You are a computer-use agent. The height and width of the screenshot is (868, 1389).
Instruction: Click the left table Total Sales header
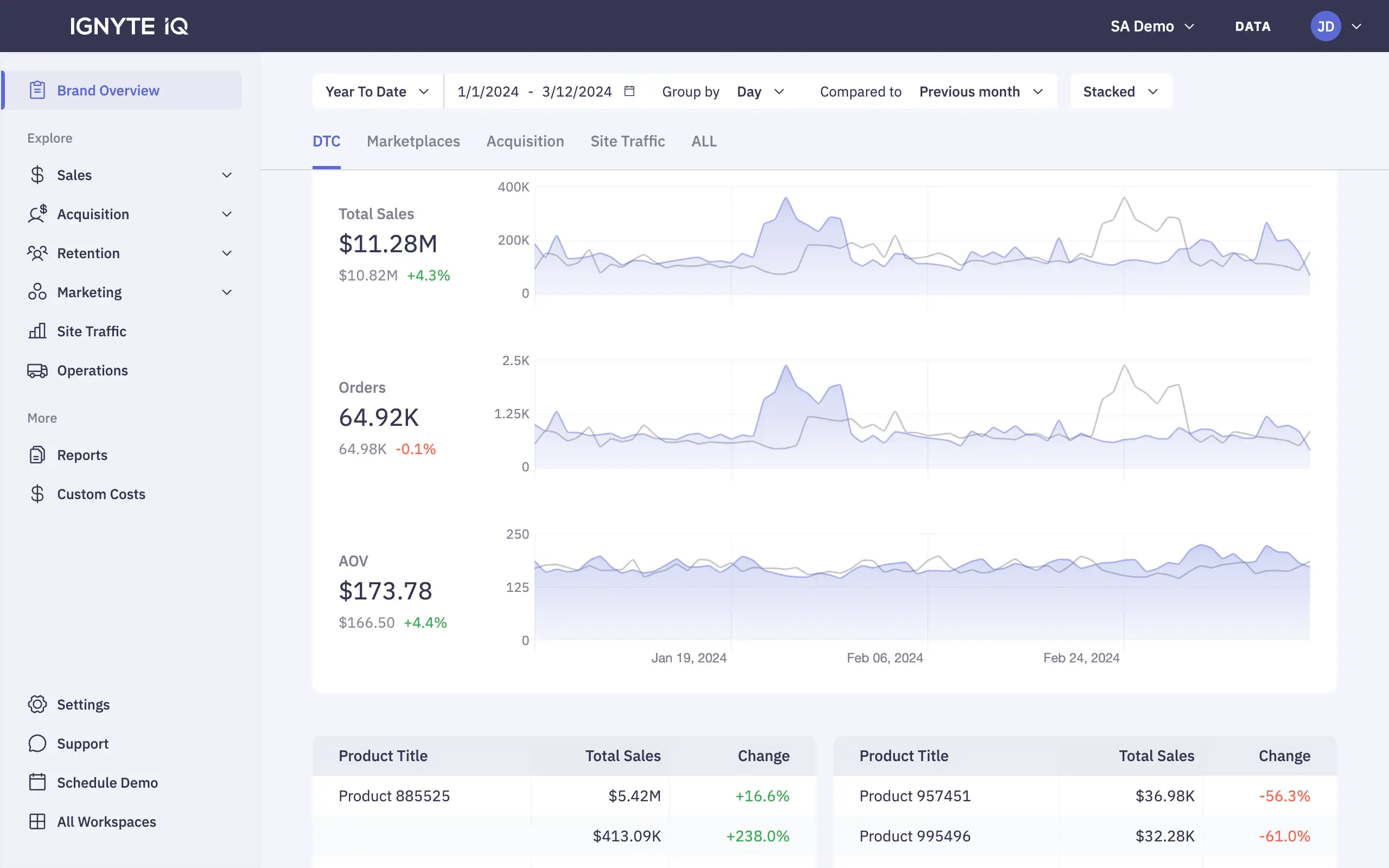[x=623, y=756]
